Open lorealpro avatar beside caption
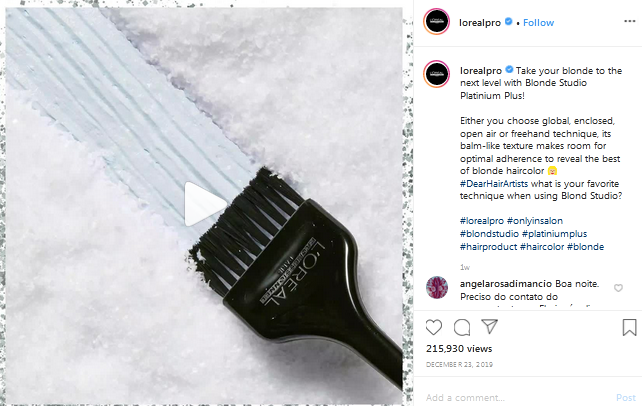This screenshot has width=642, height=406. click(436, 74)
